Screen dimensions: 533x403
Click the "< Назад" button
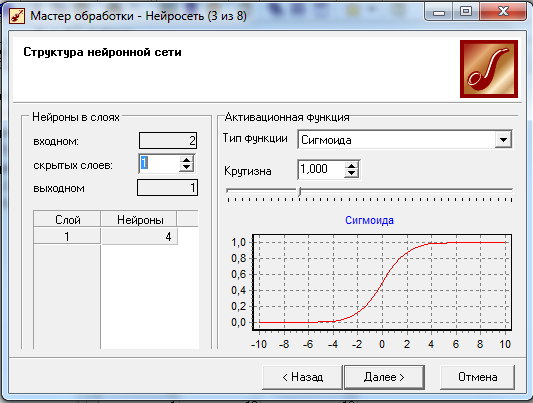(303, 377)
